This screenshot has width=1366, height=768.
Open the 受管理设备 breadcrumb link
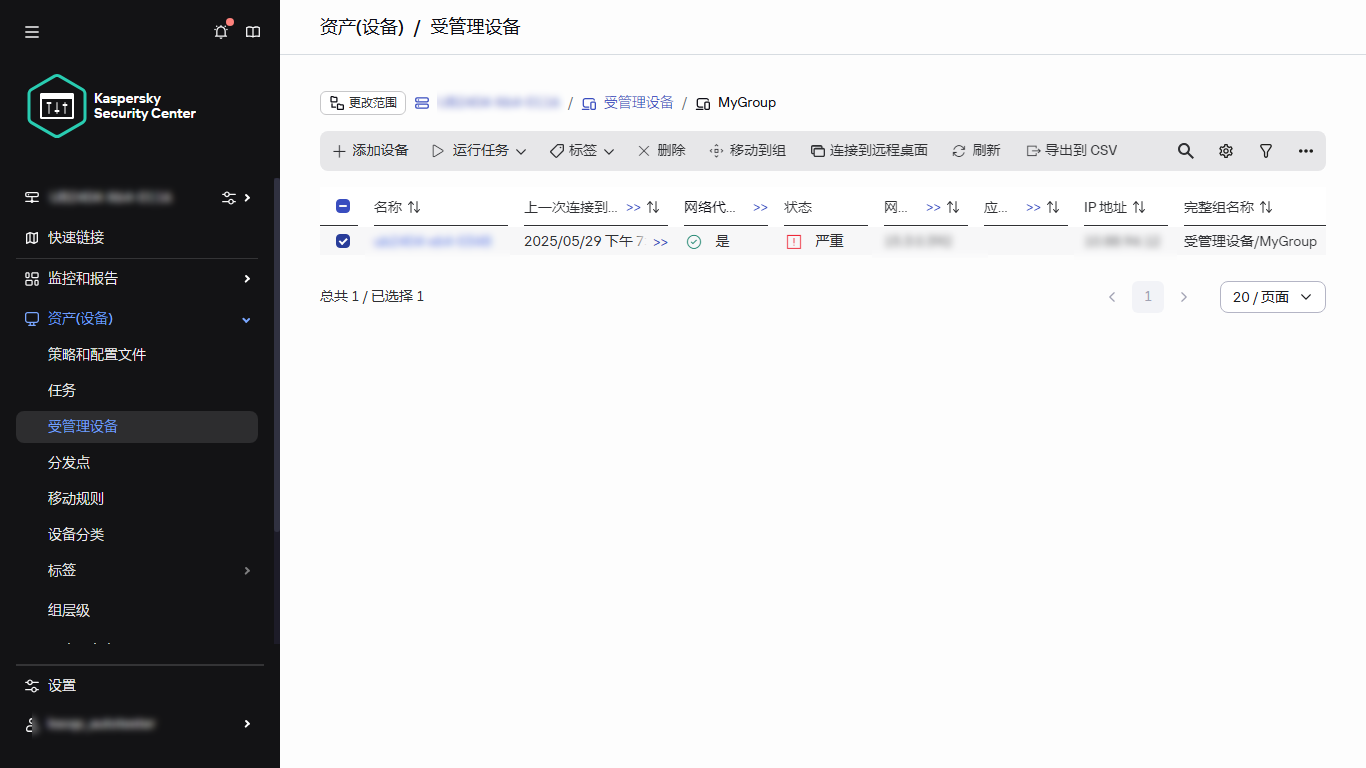638,102
